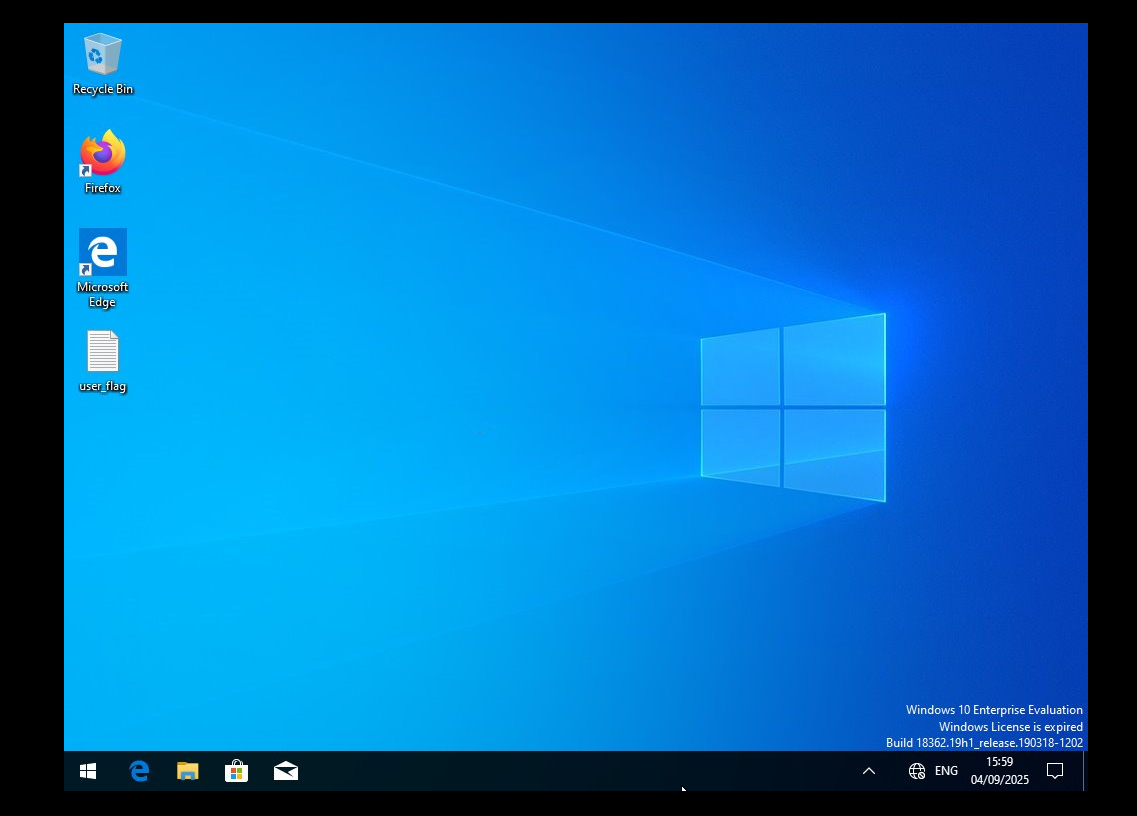This screenshot has width=1137, height=816.
Task: Expand the hidden system tray icons
Action: point(869,771)
